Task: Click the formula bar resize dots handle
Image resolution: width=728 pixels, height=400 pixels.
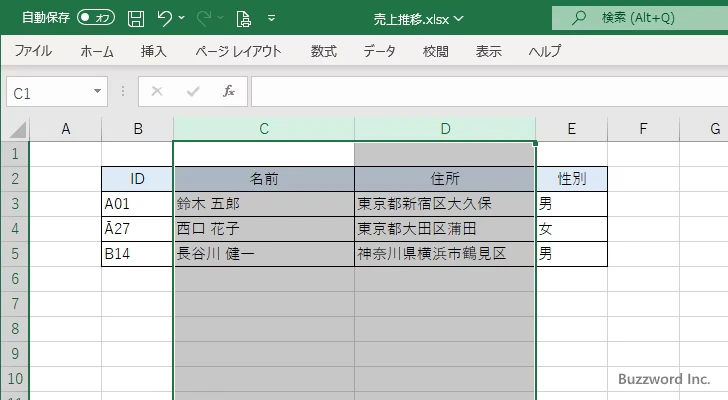Action: pos(123,91)
